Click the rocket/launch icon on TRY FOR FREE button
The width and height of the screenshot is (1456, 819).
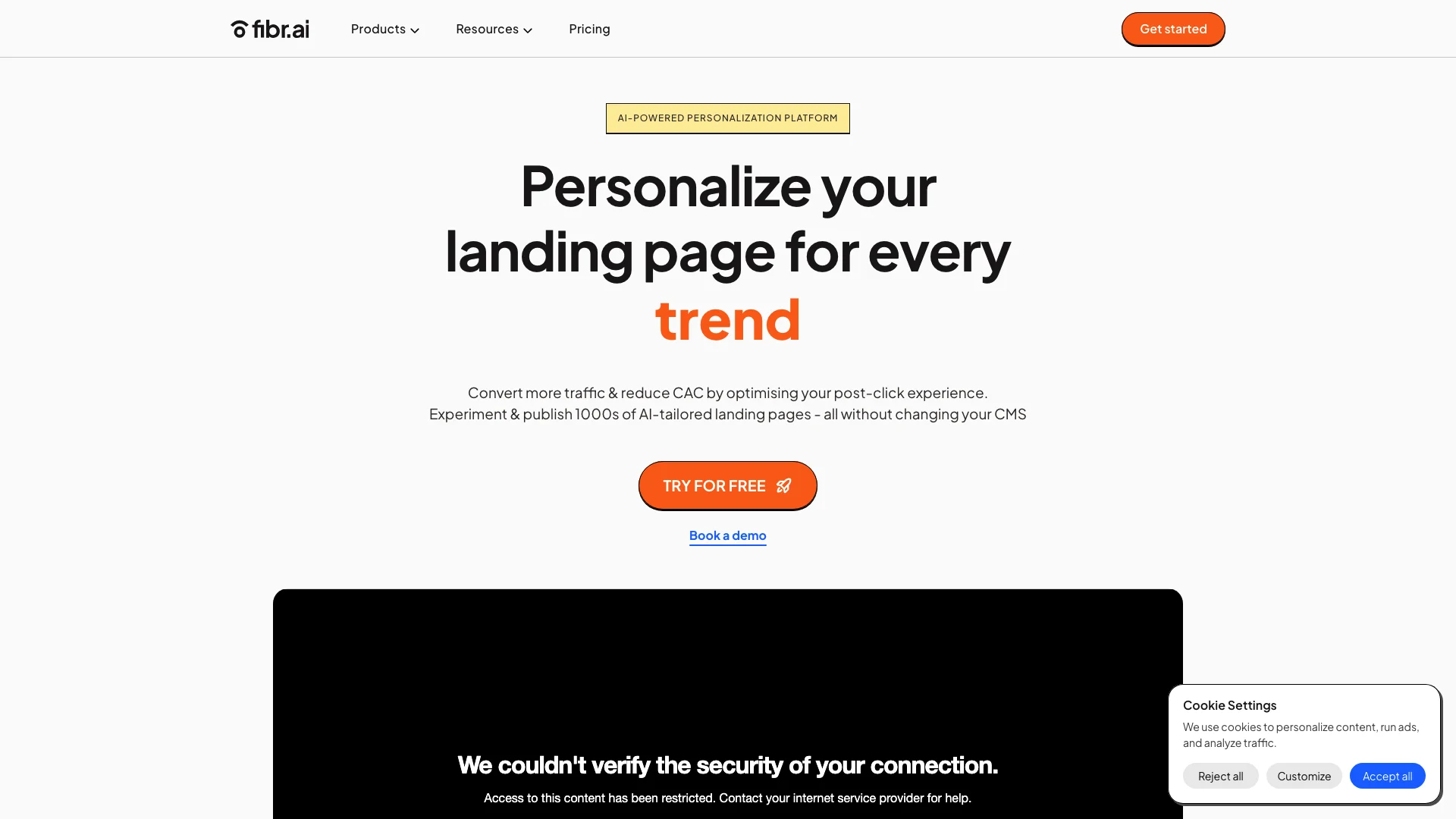[784, 486]
